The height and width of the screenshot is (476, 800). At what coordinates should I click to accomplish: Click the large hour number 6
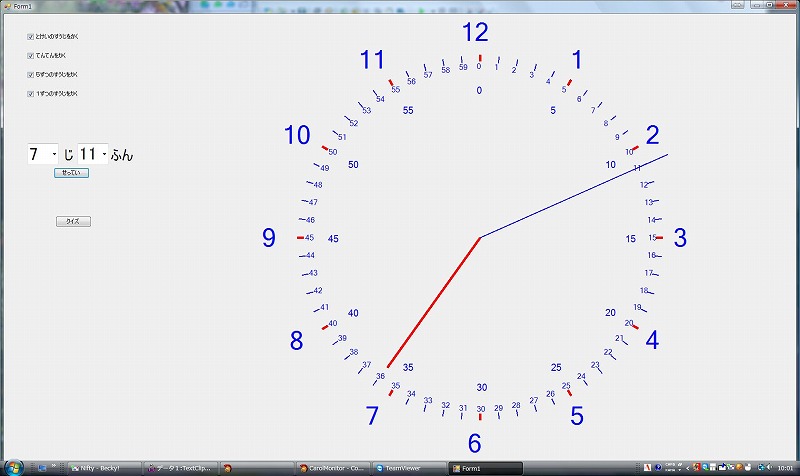click(474, 443)
